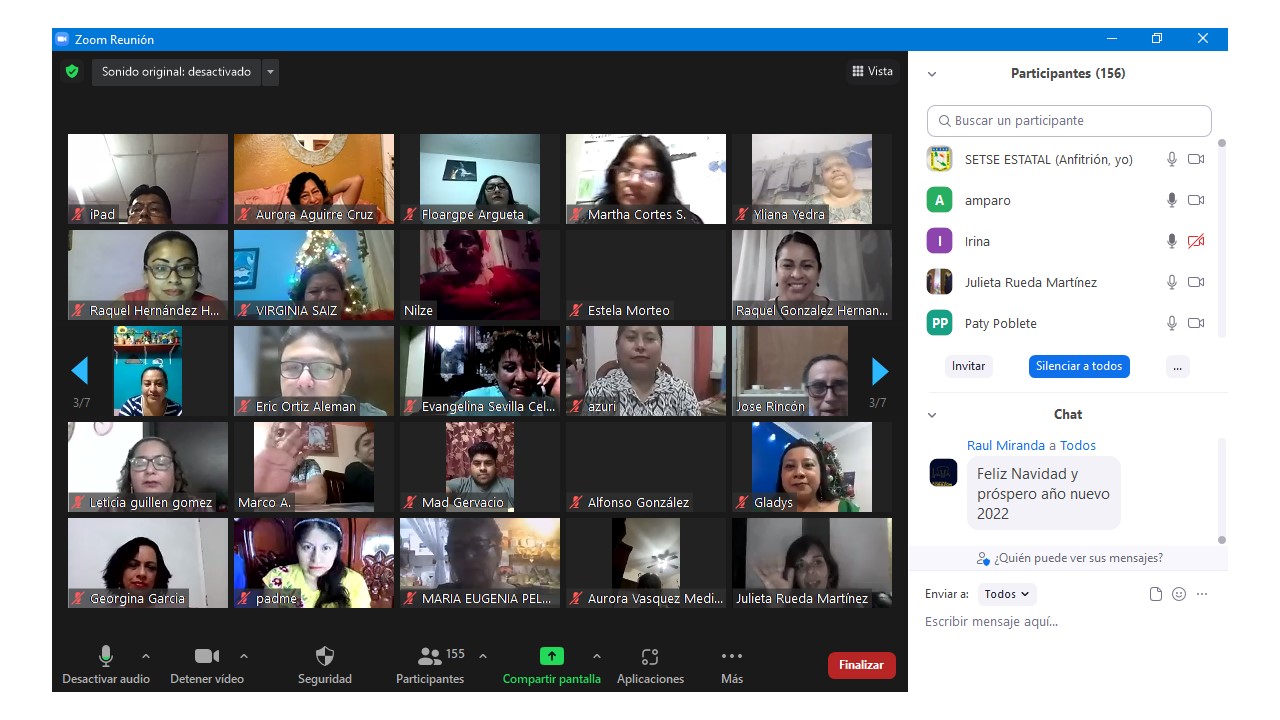The height and width of the screenshot is (720, 1280).
Task: Click Silenciar a todos button
Action: point(1079,366)
